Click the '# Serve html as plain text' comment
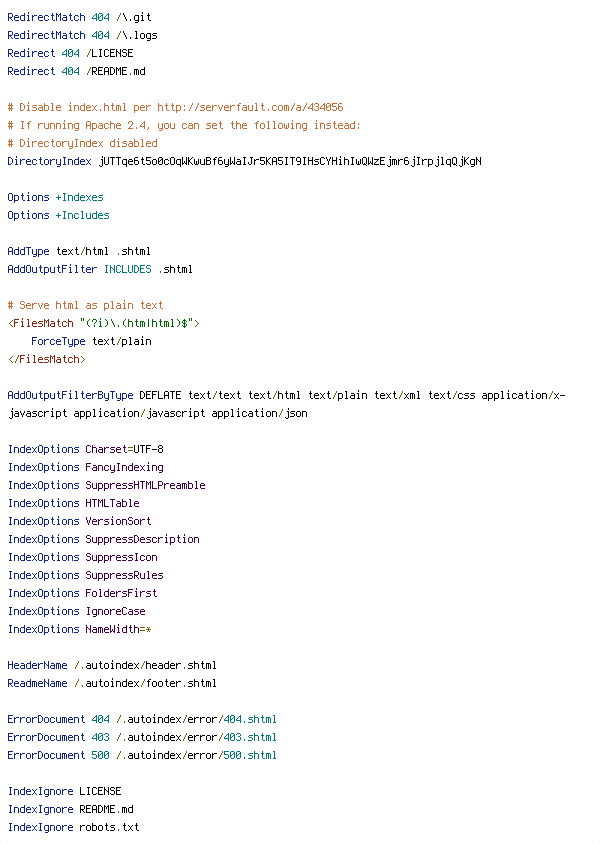The image size is (600, 844). click(x=85, y=305)
